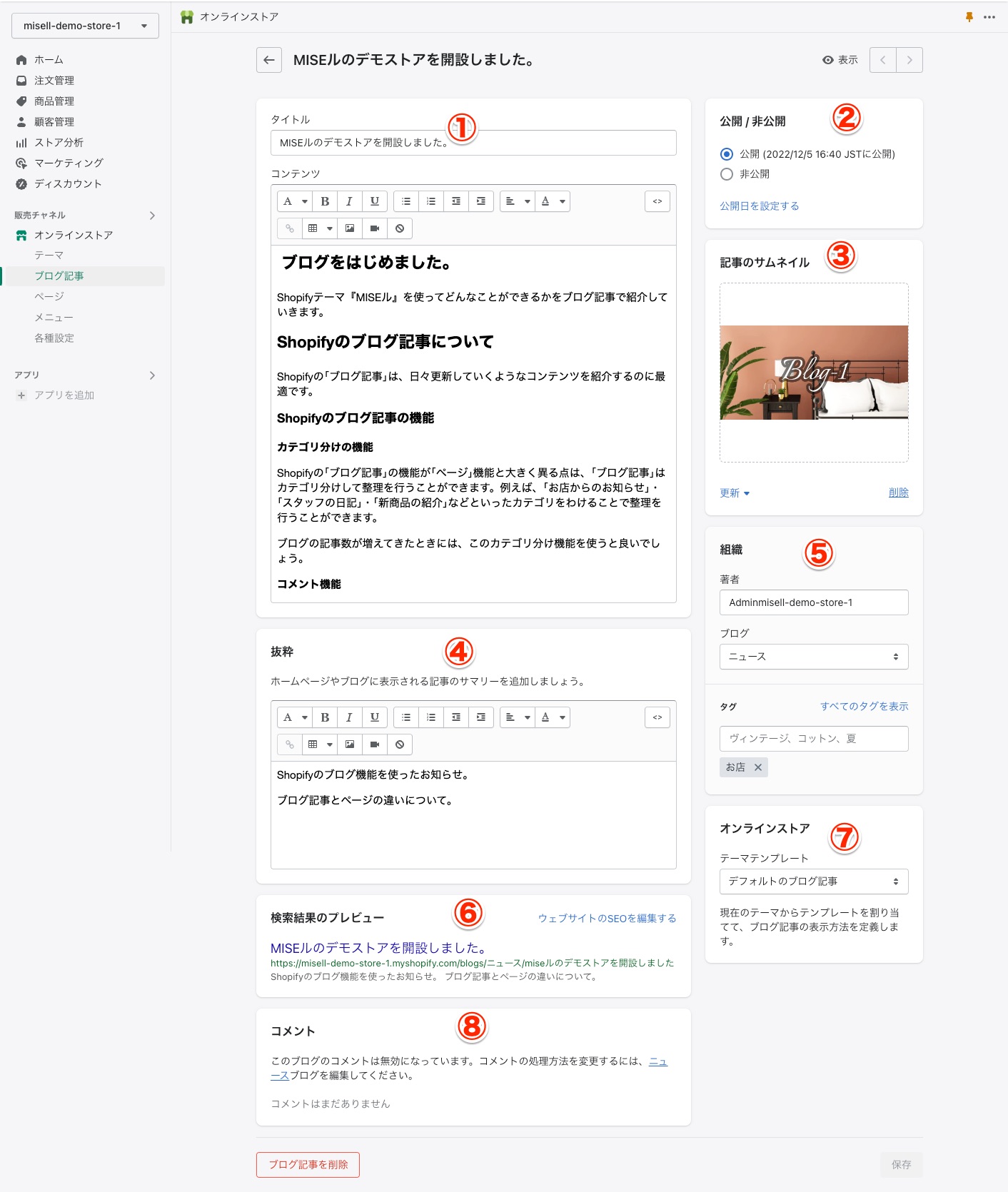This screenshot has height=1192, width=1008.
Task: Open the misell-demo-store-1 store switcher
Action: tap(85, 26)
